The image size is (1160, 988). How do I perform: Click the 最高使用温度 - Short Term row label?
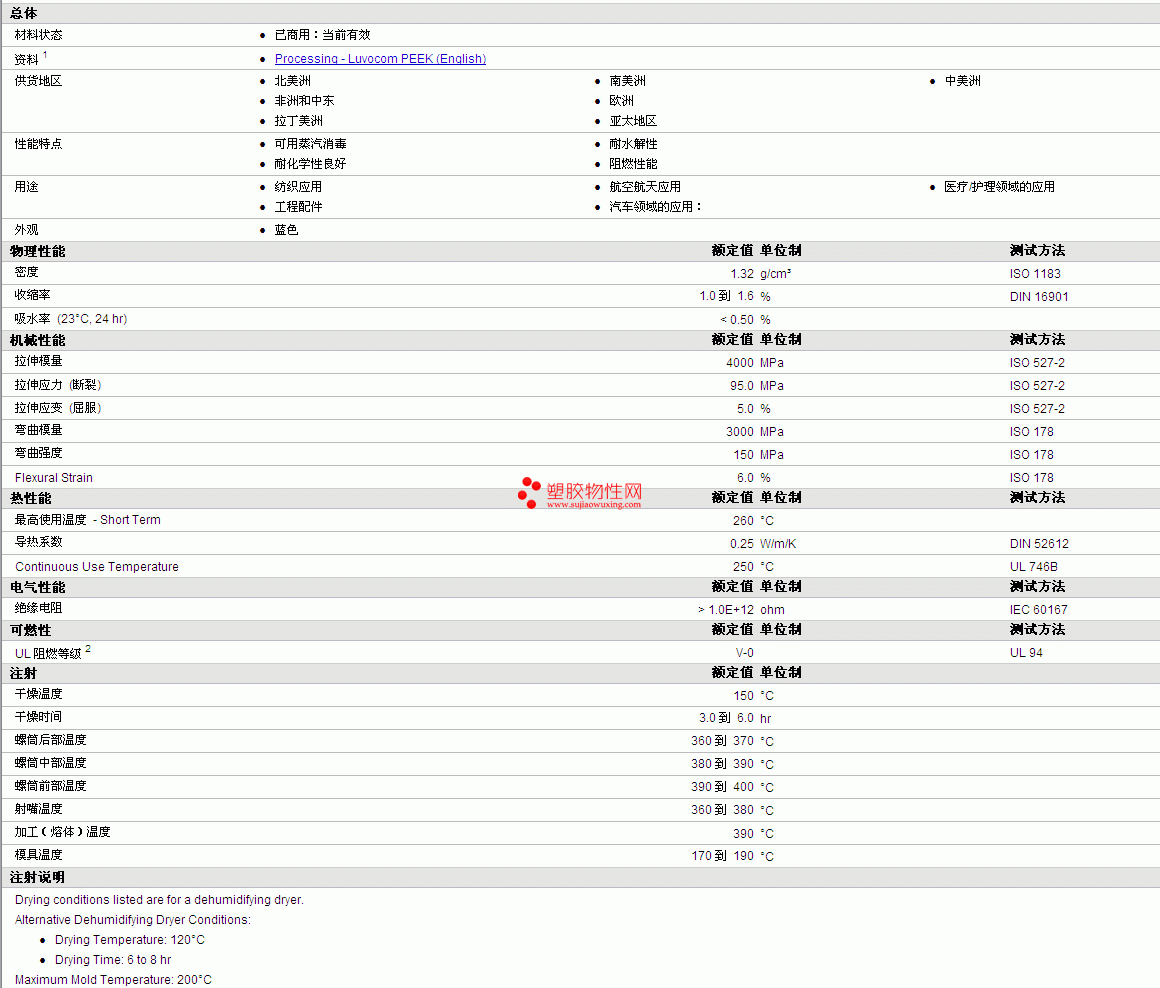tap(87, 520)
